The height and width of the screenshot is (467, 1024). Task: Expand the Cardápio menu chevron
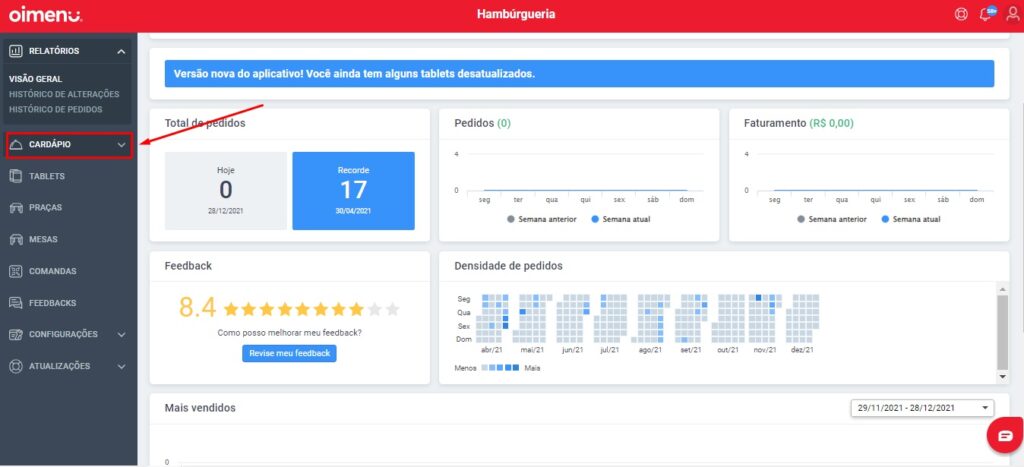pyautogui.click(x=121, y=145)
